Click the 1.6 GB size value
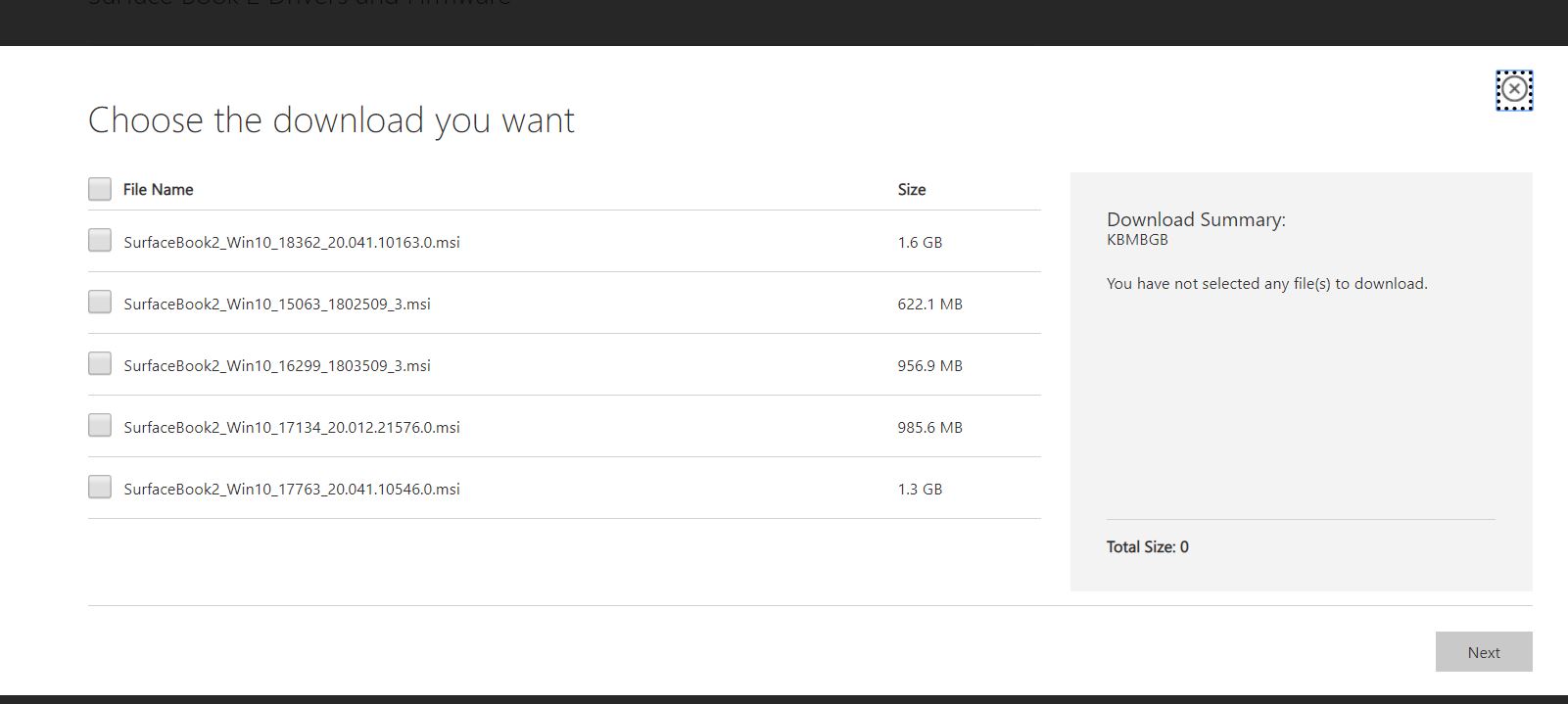This screenshot has height=704, width=1568. (x=920, y=243)
